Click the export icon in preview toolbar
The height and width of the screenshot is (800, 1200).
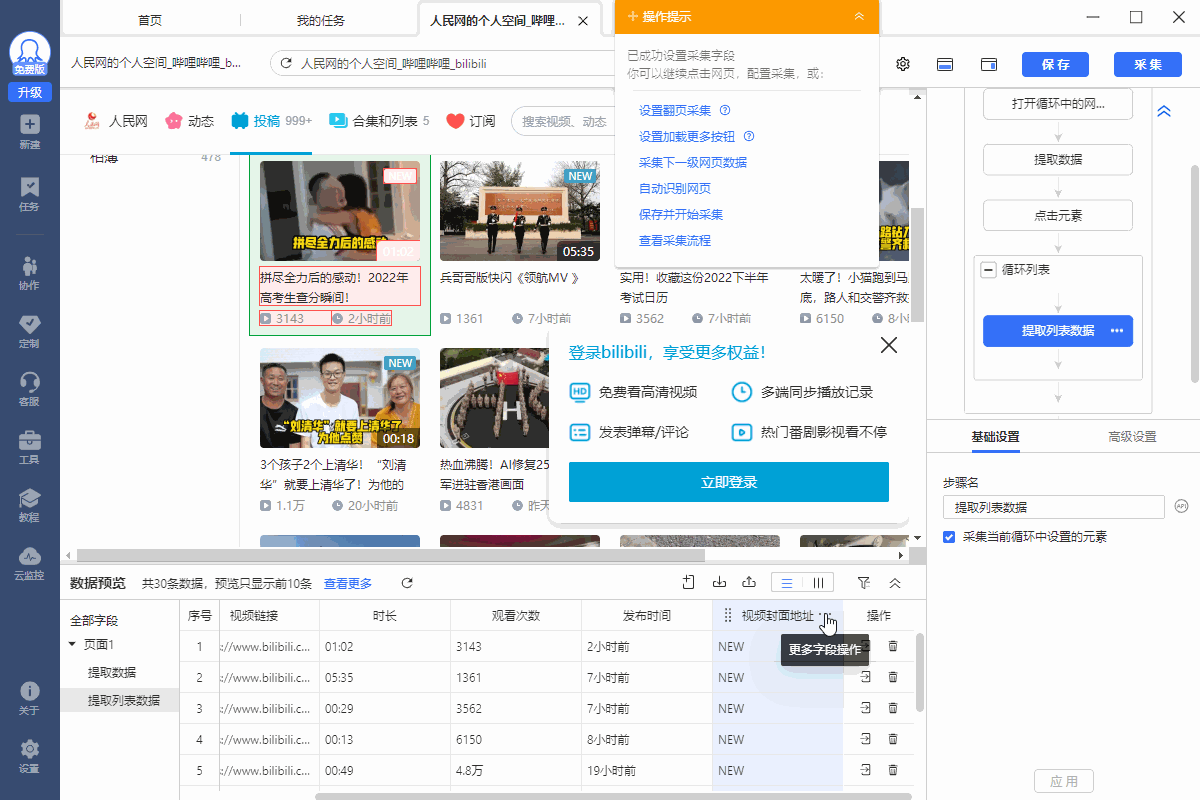tap(748, 583)
